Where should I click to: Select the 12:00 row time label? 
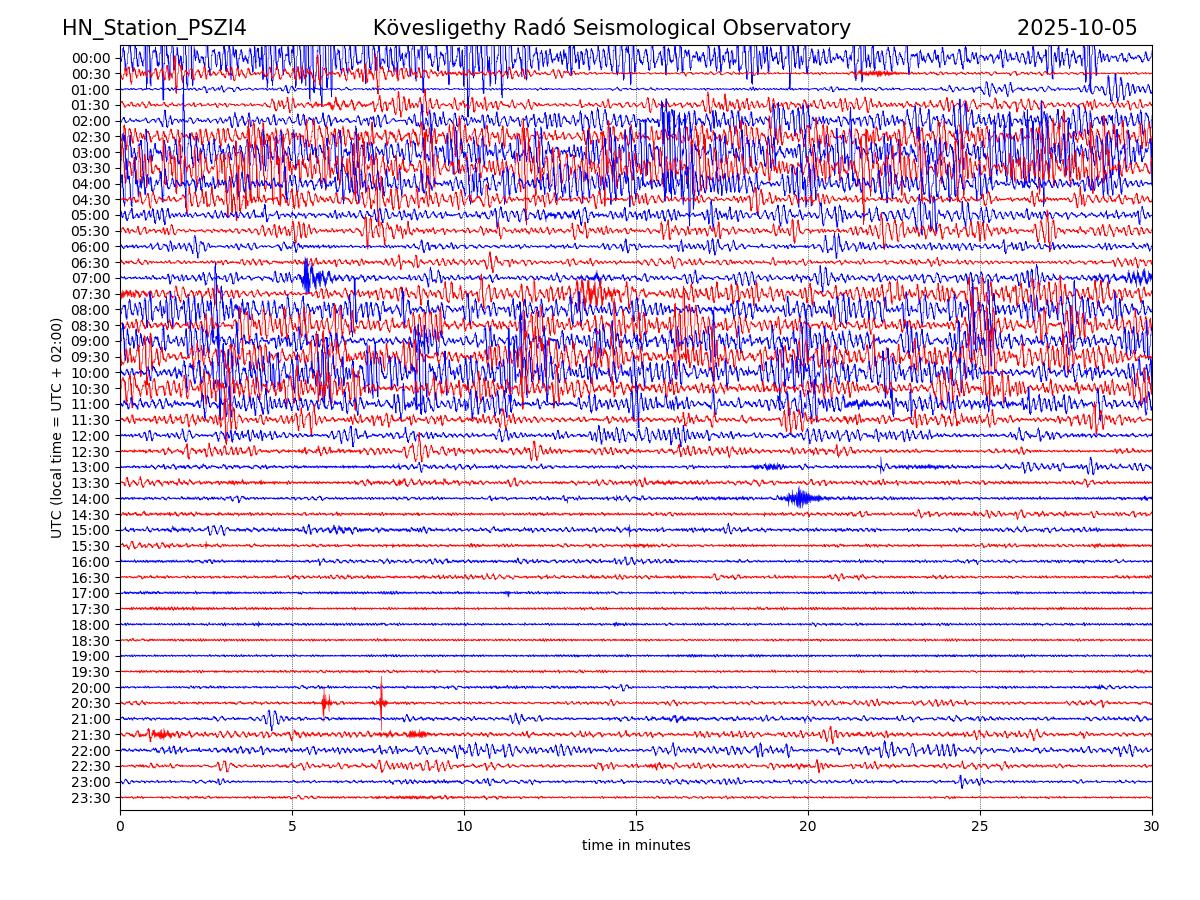coord(90,436)
